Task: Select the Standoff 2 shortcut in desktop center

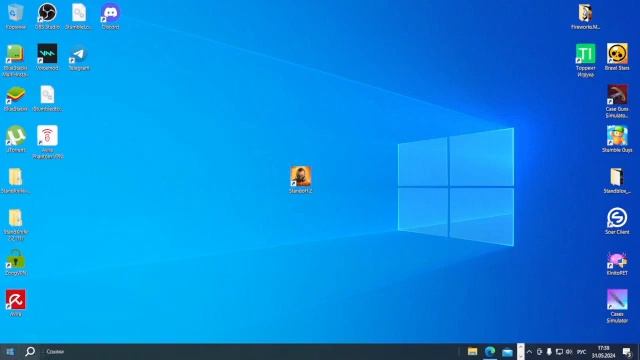Action: [x=301, y=176]
